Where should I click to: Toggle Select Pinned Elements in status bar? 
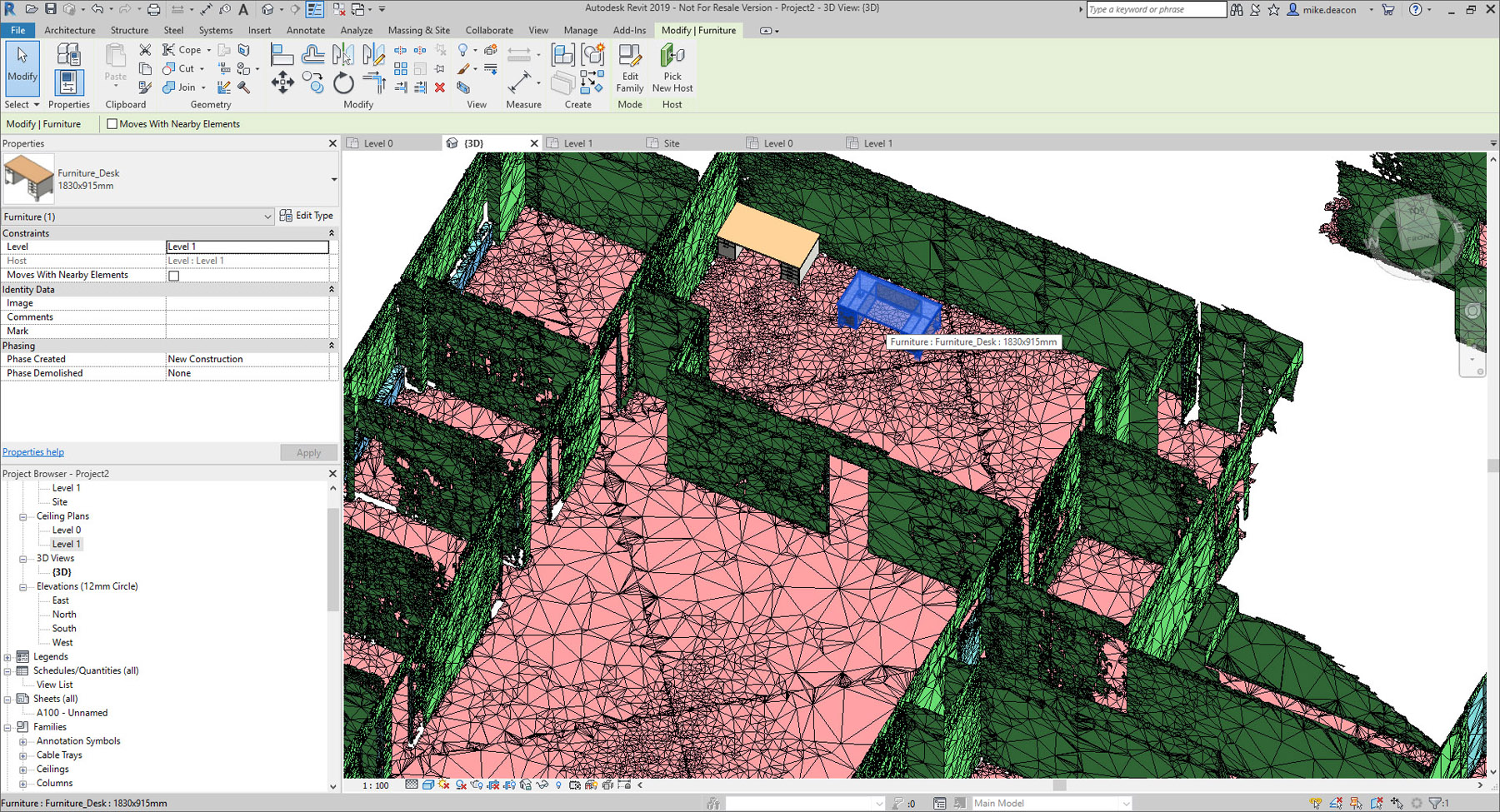[1356, 803]
